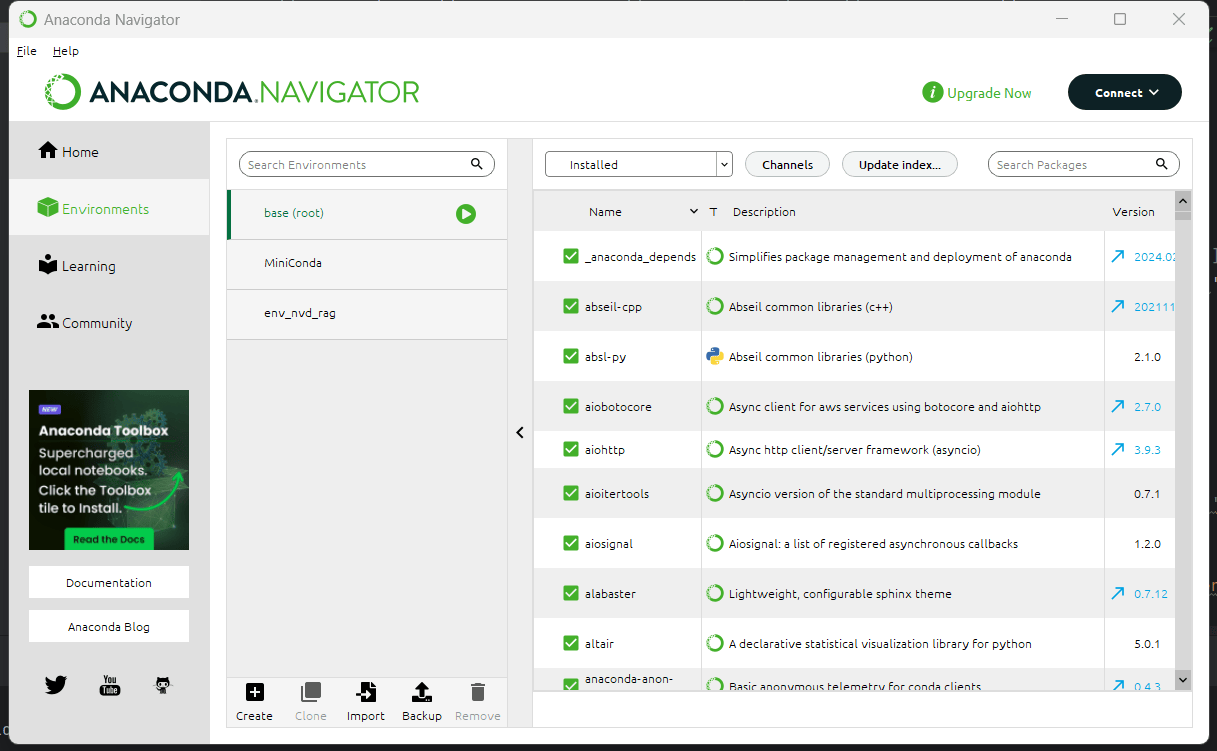This screenshot has height=751, width=1217.
Task: Open the Documentation link button
Action: [109, 582]
